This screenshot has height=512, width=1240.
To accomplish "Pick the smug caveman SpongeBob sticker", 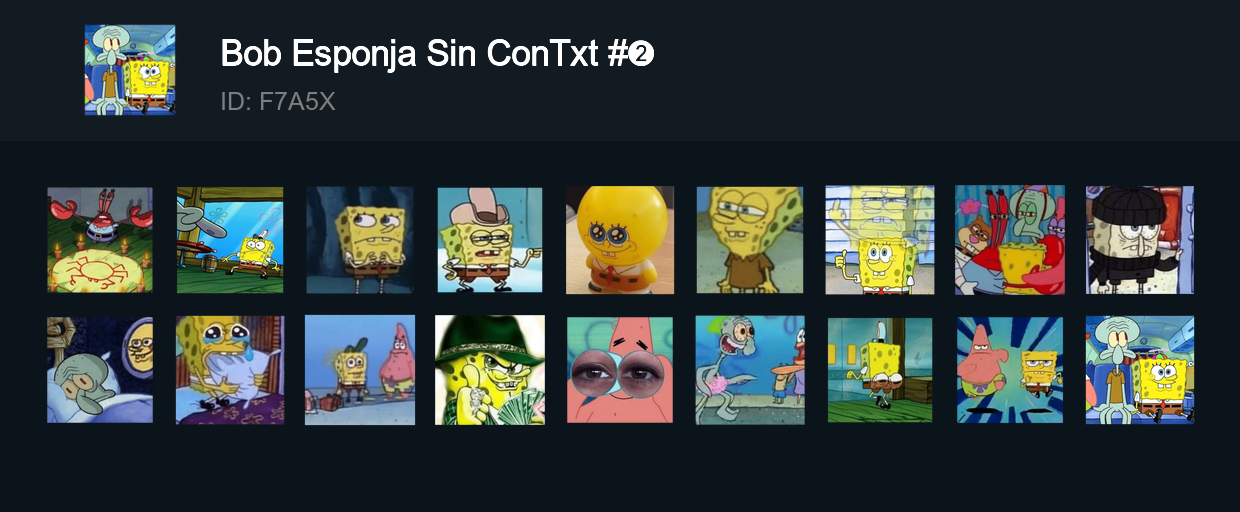I will (x=750, y=240).
